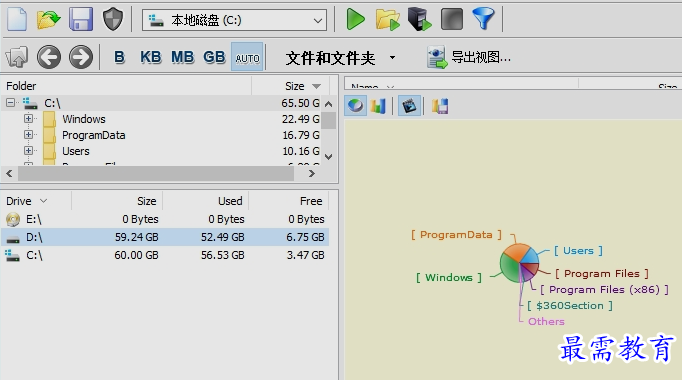Expand the Windows folder node
This screenshot has width=682, height=380.
point(28,119)
